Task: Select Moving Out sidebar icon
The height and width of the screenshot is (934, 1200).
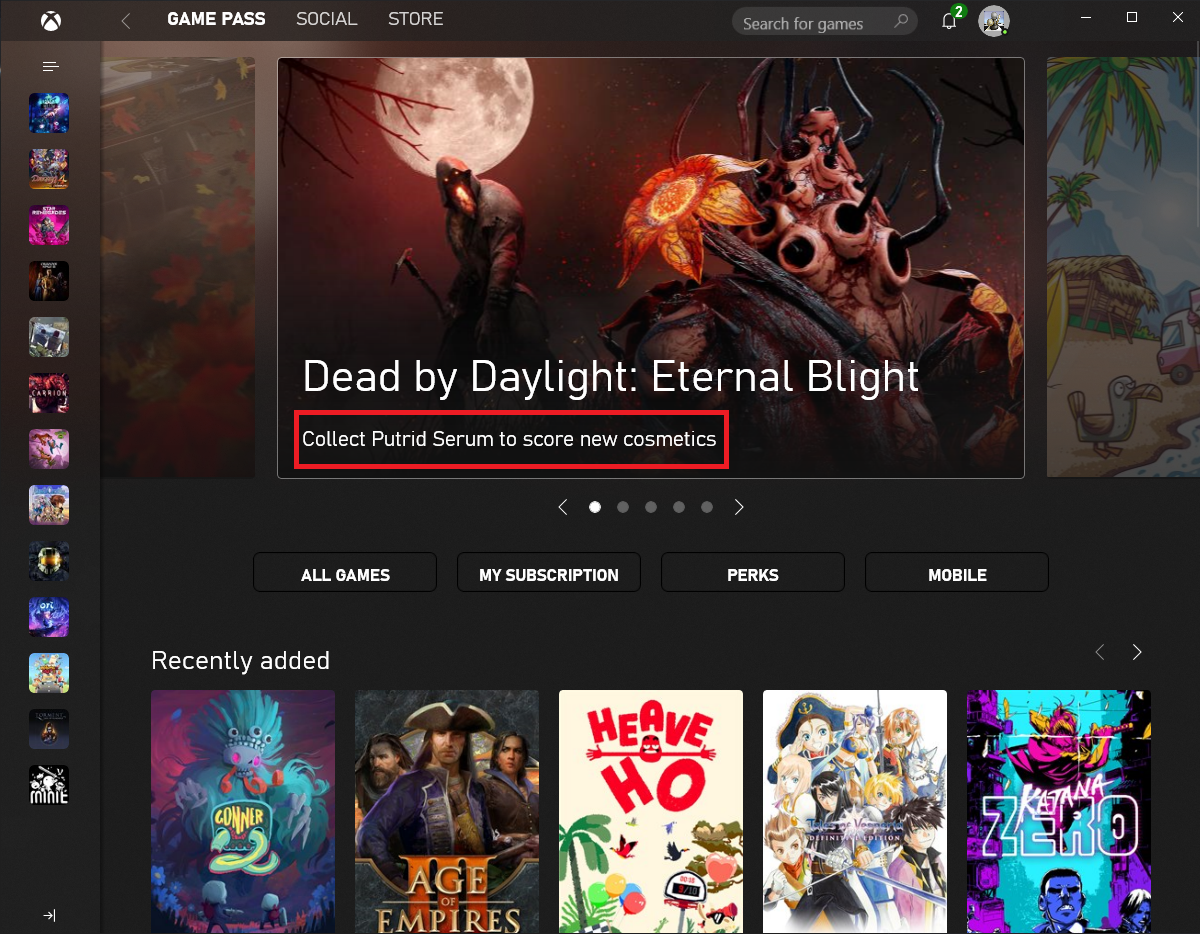Action: pos(49,674)
